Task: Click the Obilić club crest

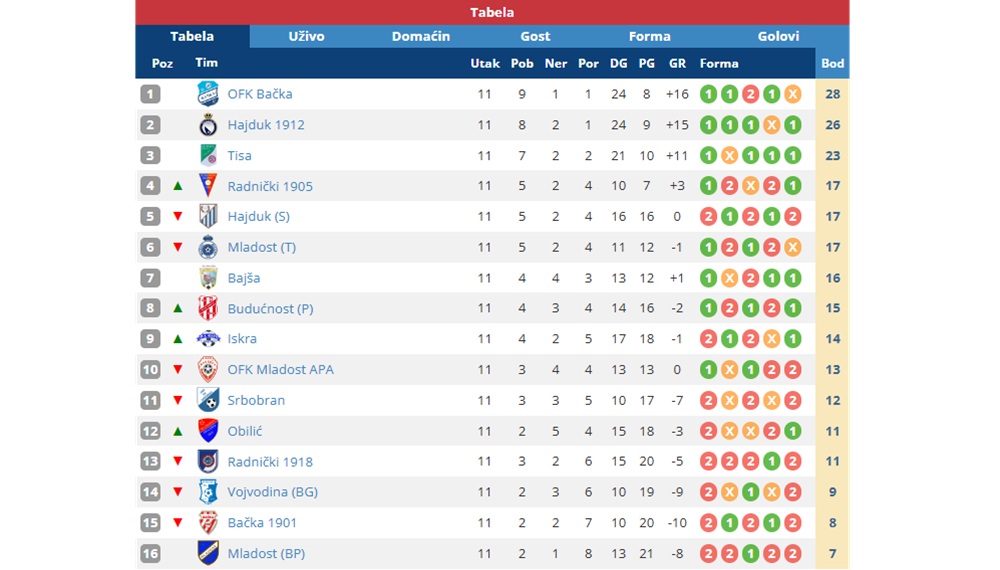Action: 208,430
